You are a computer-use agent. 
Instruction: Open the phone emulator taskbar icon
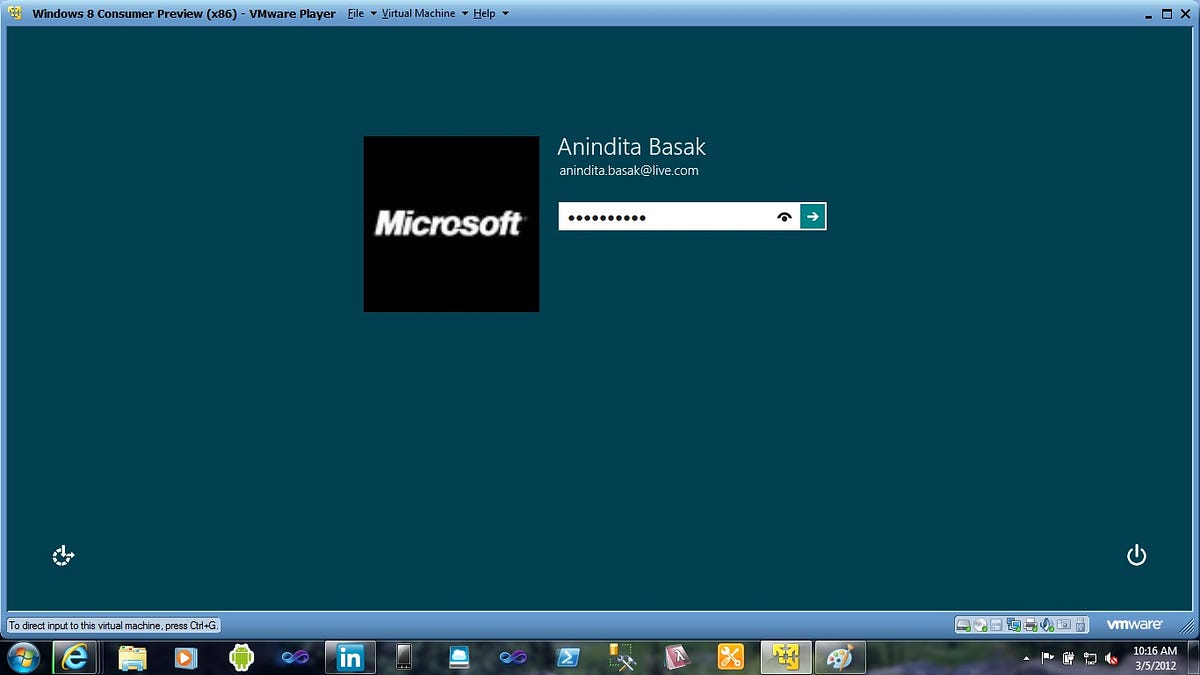pos(404,657)
